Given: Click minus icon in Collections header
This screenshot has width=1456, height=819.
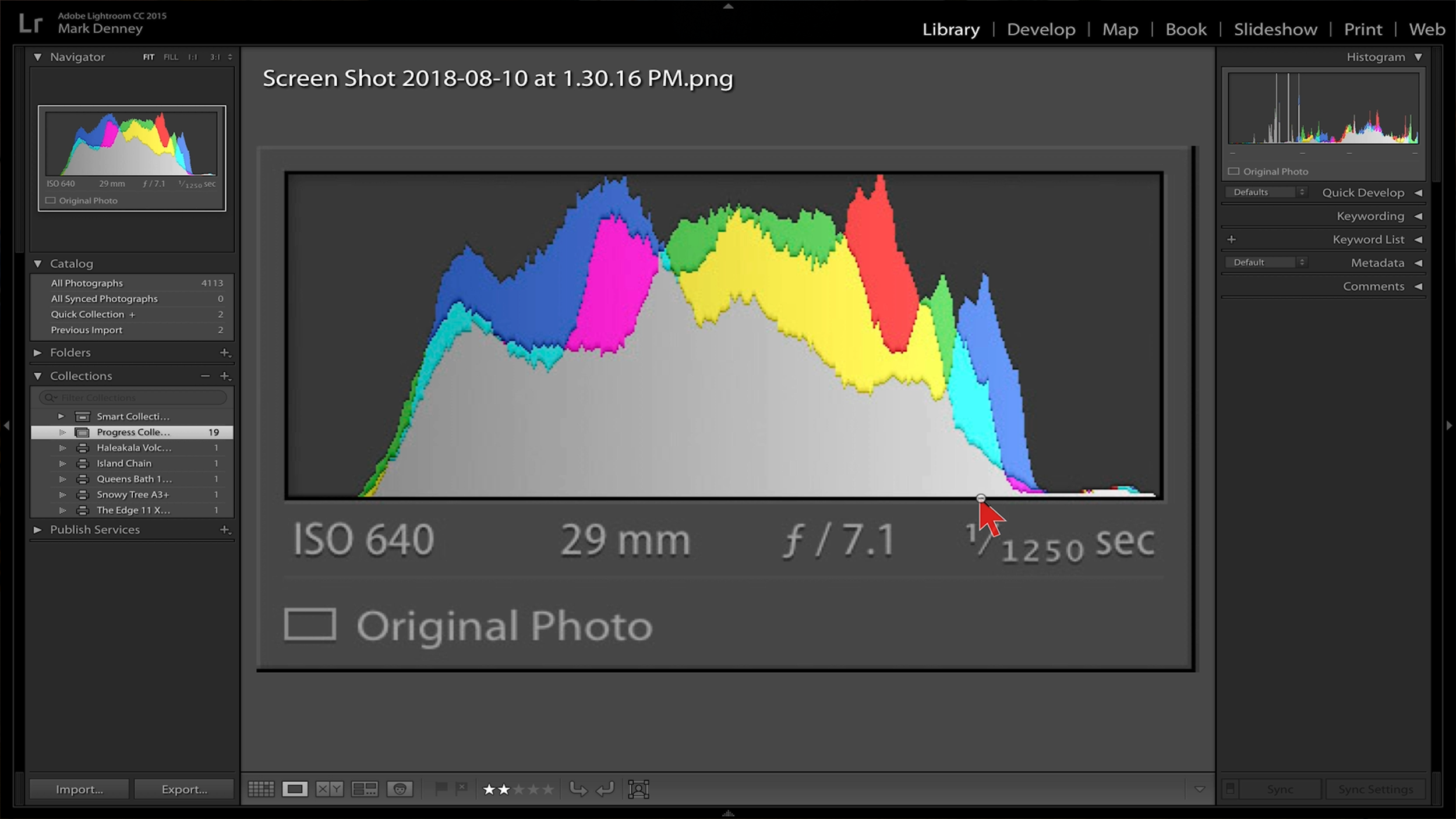Looking at the screenshot, I should pos(205,376).
